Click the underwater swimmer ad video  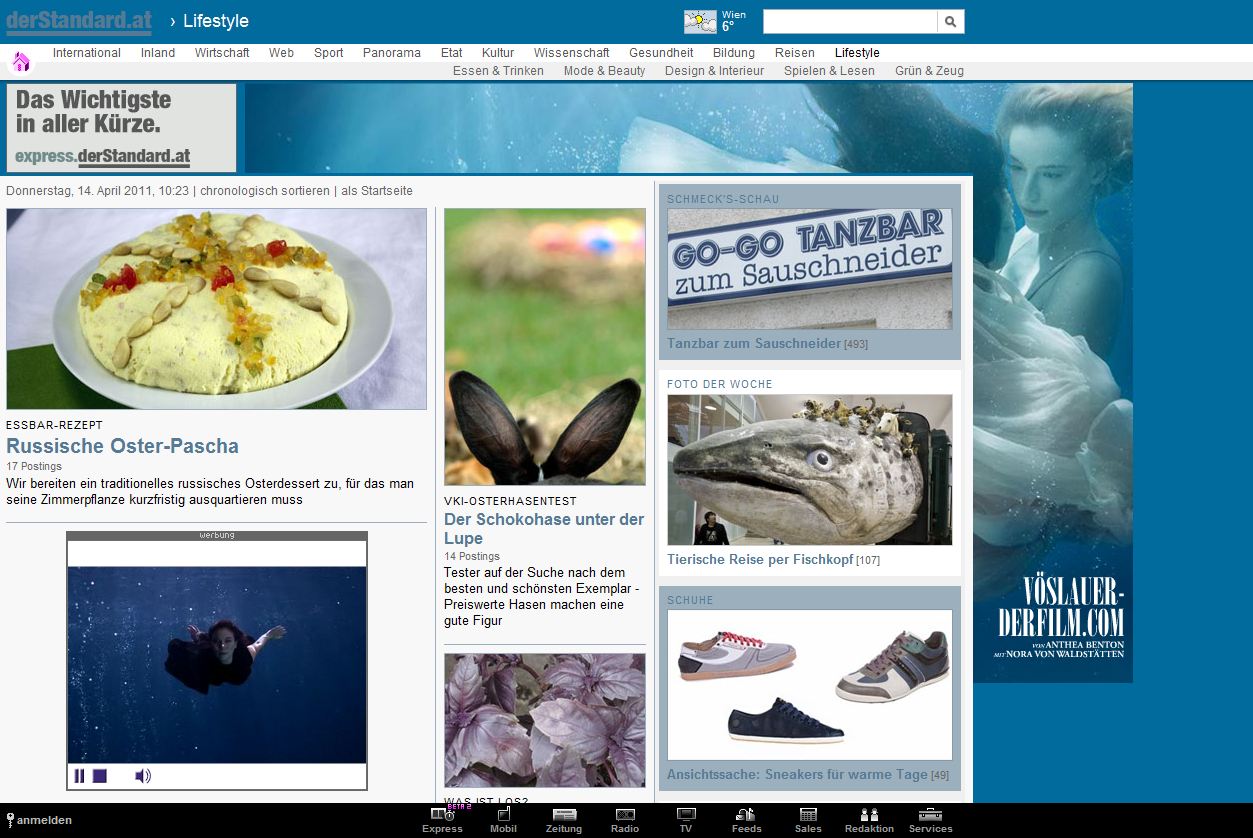[217, 665]
